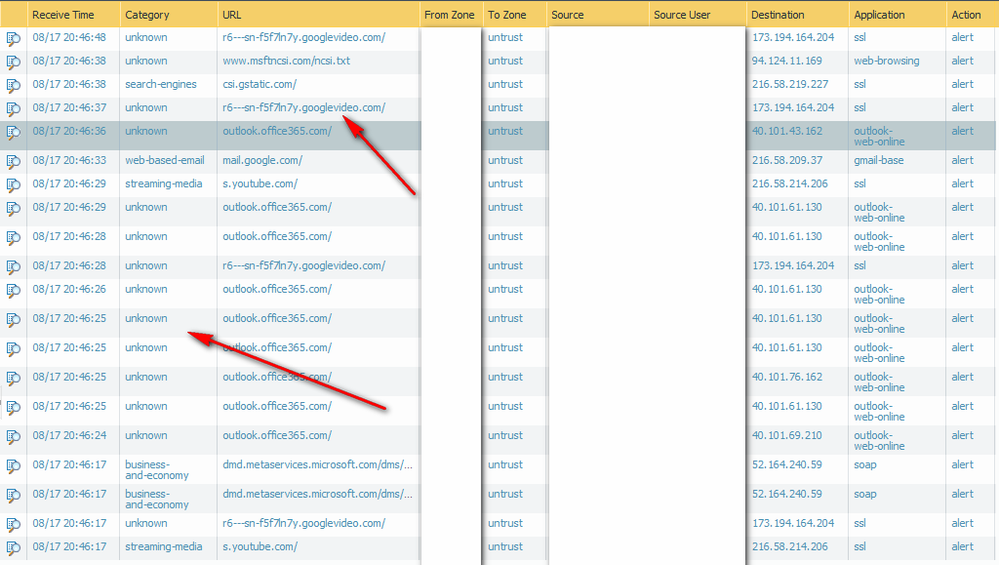Select the search-engines category cell
This screenshot has height=565, width=999.
(161, 84)
